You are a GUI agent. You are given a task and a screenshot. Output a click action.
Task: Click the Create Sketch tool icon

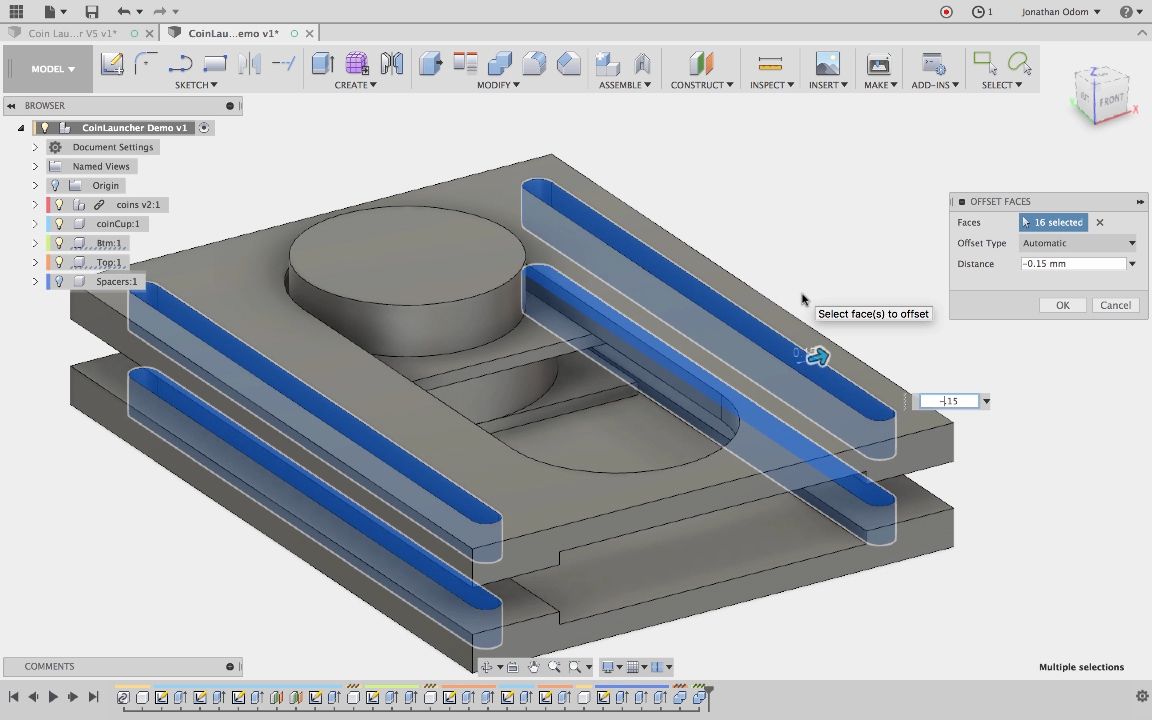[x=112, y=64]
